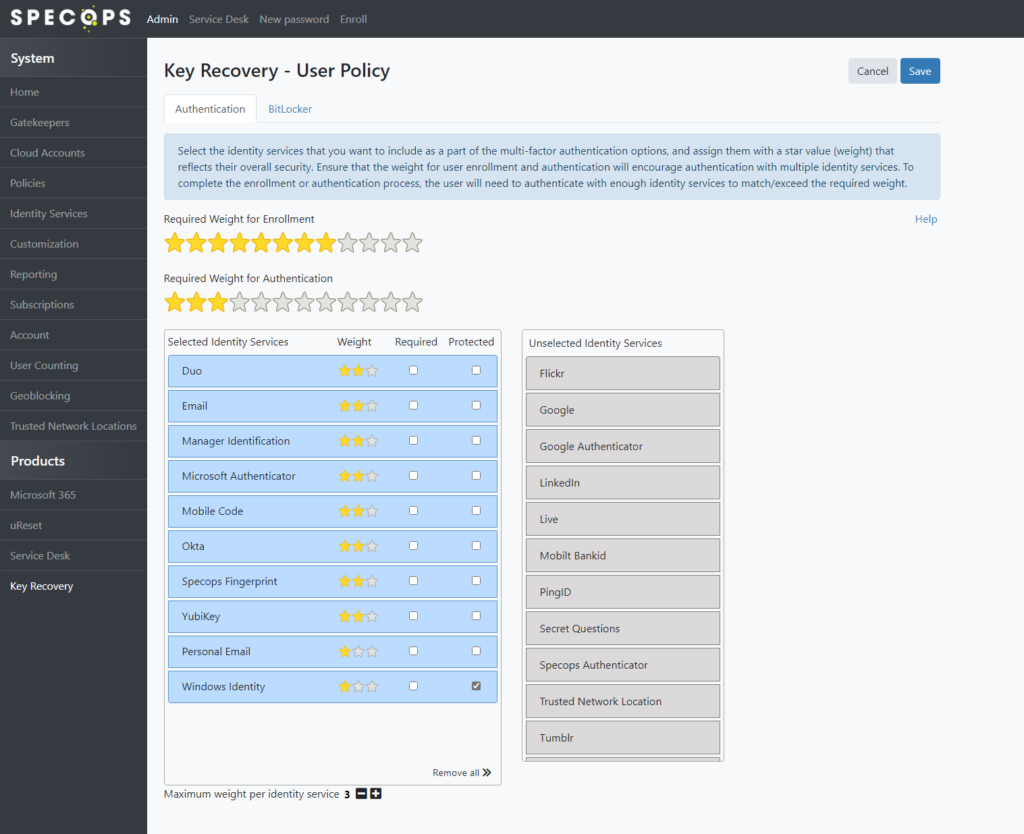Select unselected service Mobilt Bankid
This screenshot has width=1024, height=834.
pos(623,556)
